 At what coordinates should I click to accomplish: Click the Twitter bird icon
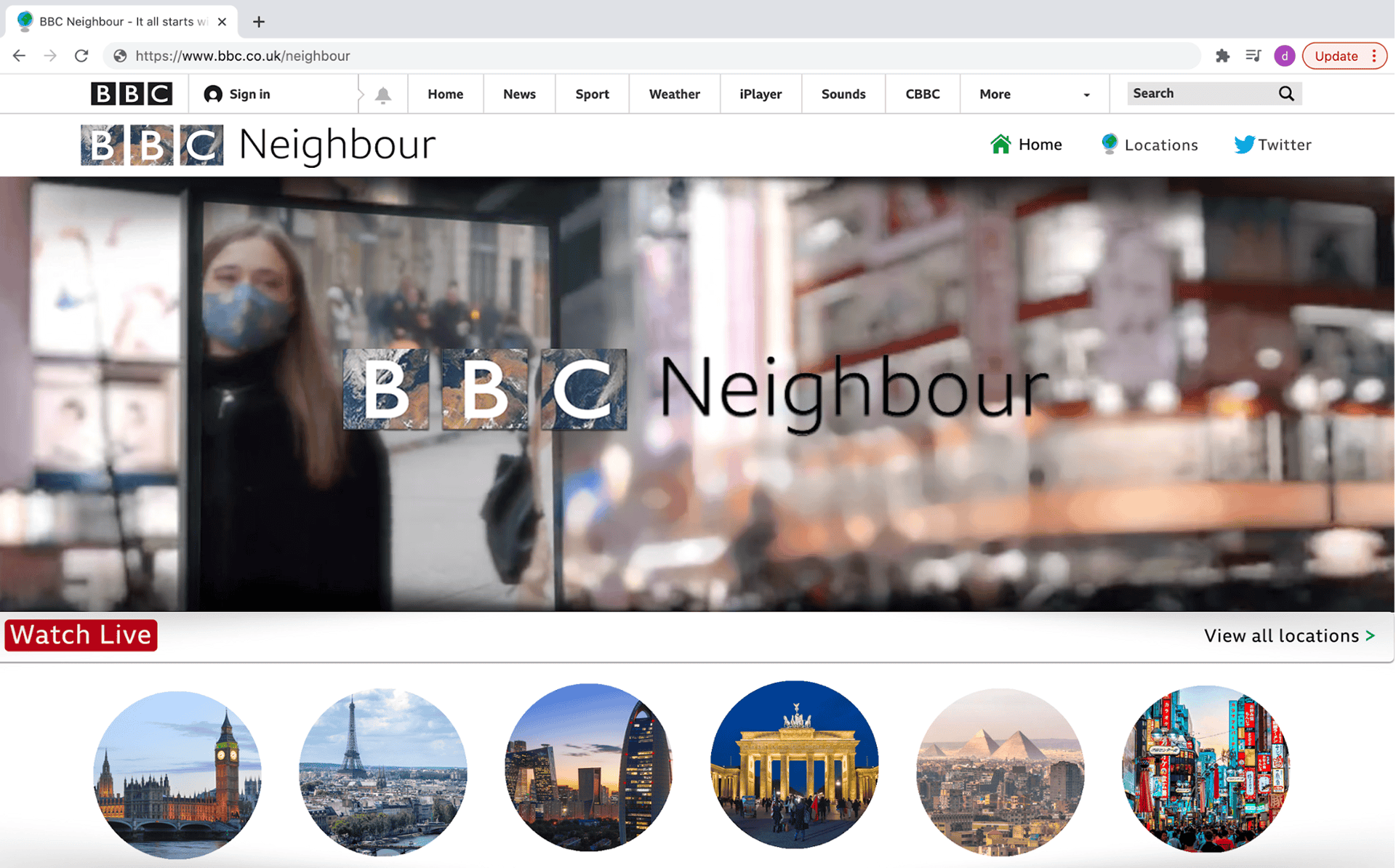coord(1244,144)
